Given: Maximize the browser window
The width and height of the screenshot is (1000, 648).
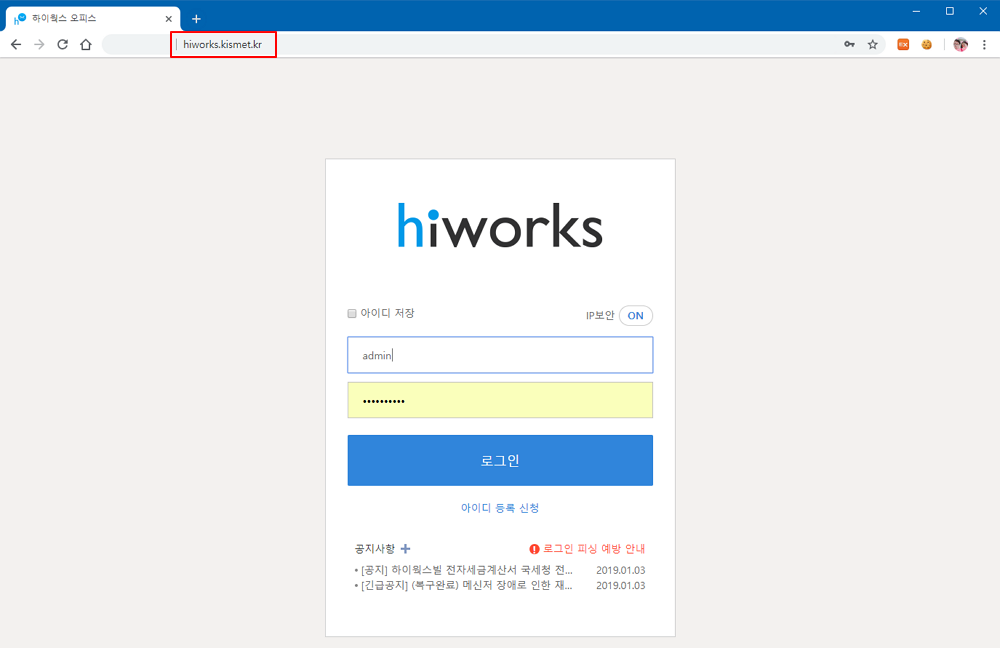Looking at the screenshot, I should point(950,11).
